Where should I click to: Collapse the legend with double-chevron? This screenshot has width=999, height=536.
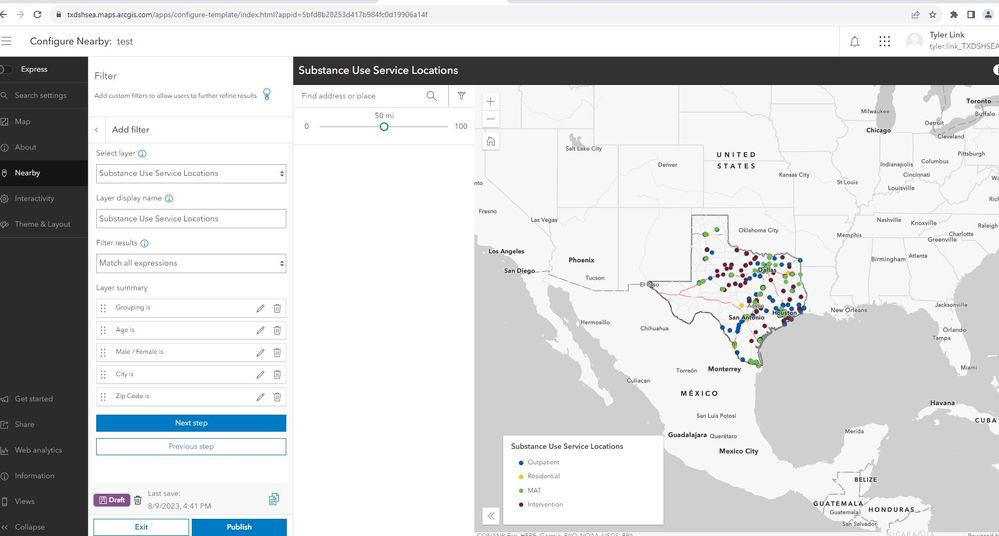[x=491, y=516]
